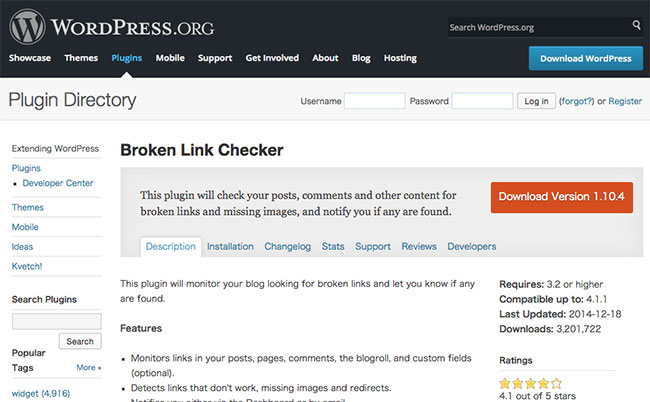
Task: Click the Log in button
Action: coord(536,101)
